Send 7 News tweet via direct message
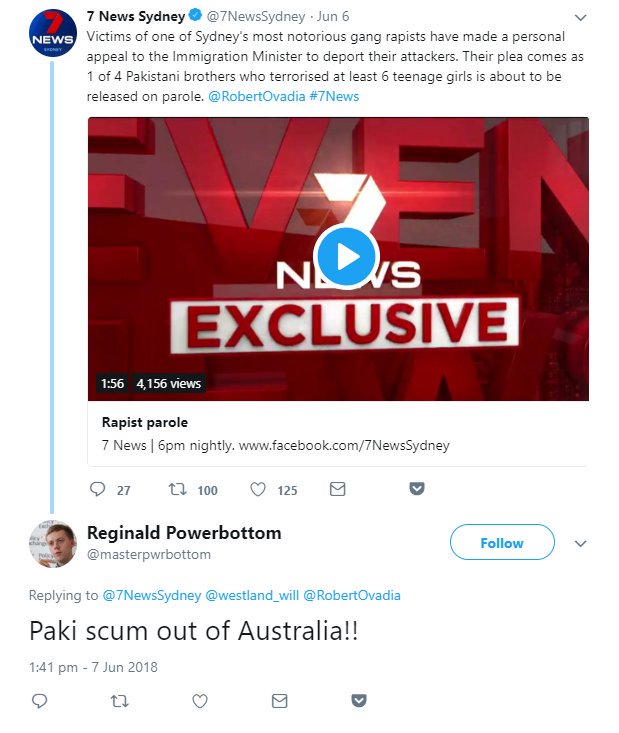 point(337,490)
